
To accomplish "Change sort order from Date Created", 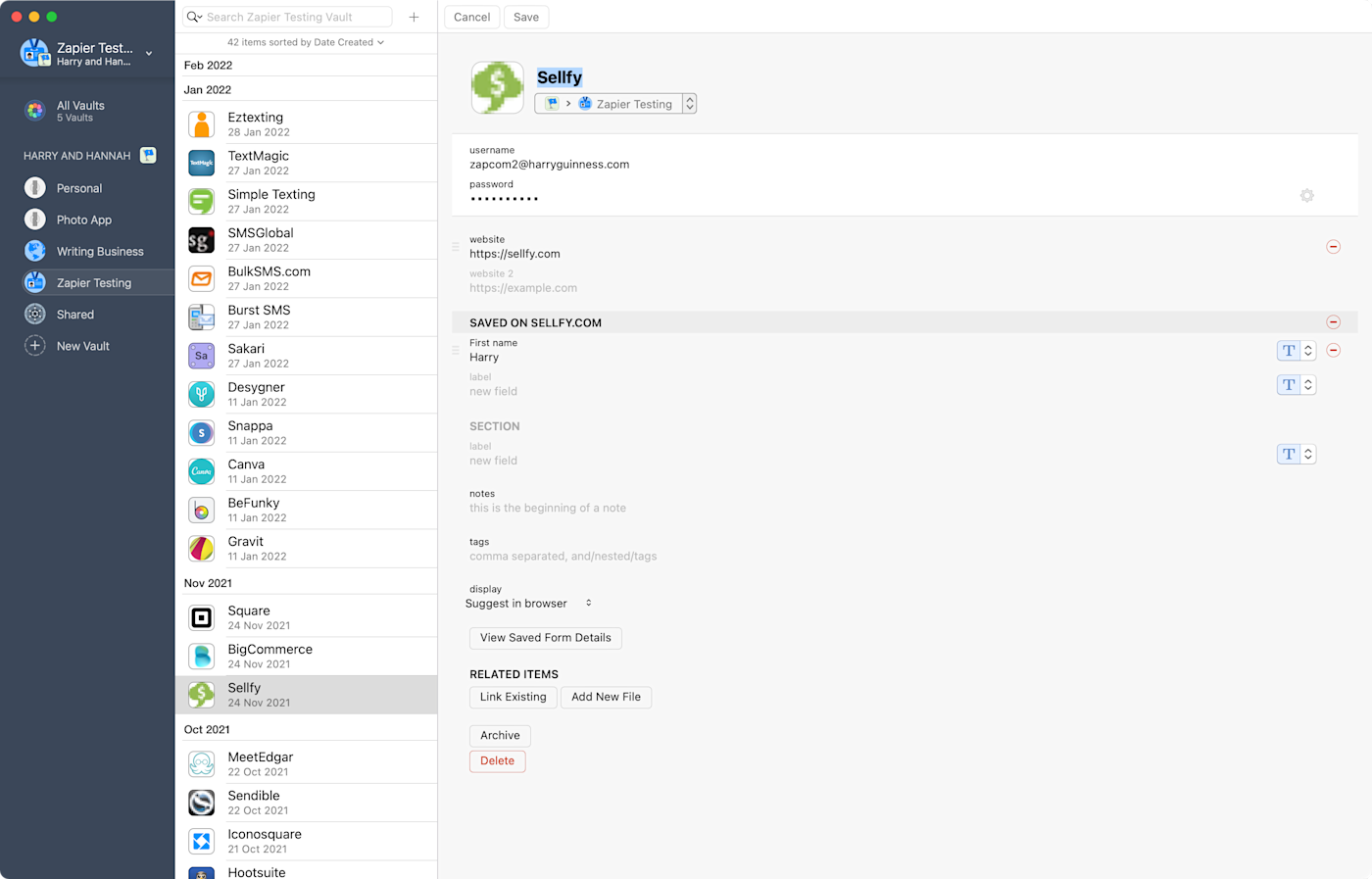I will pos(306,42).
